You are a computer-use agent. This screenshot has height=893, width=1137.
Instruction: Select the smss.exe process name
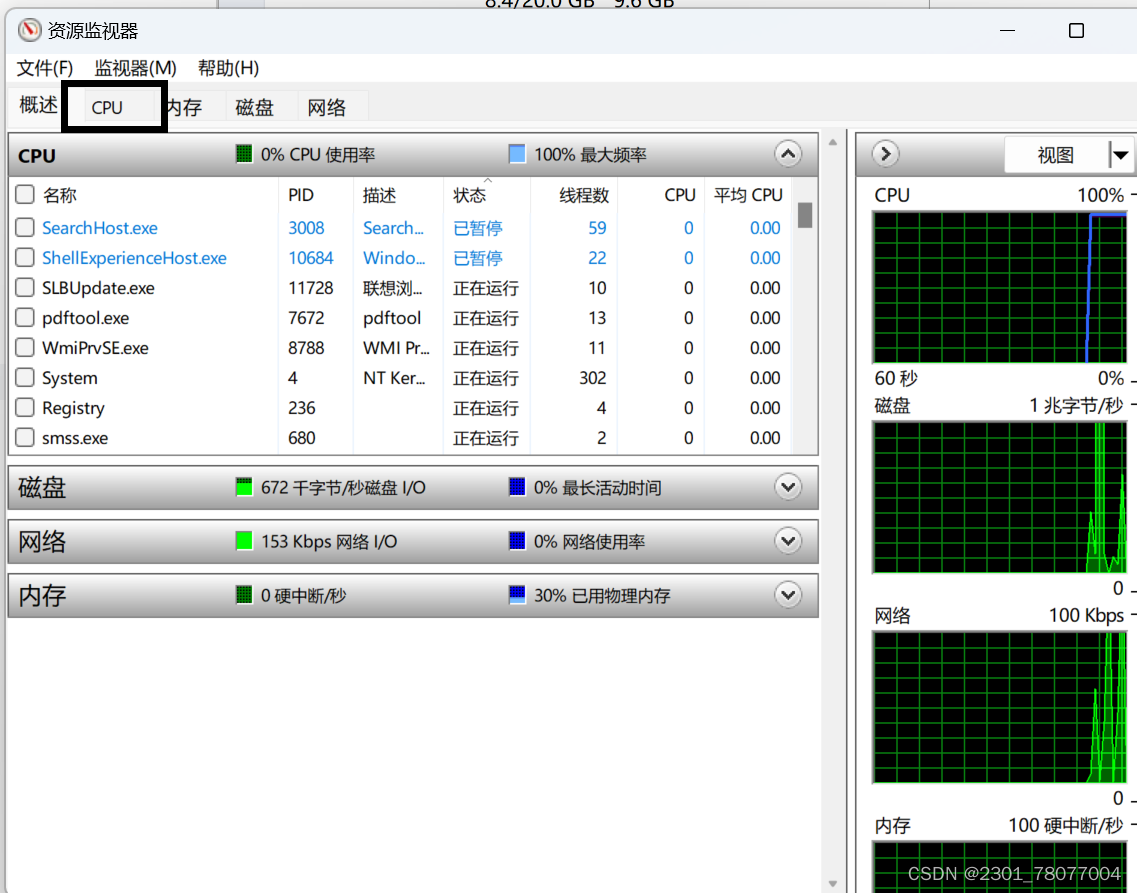[x=75, y=438]
